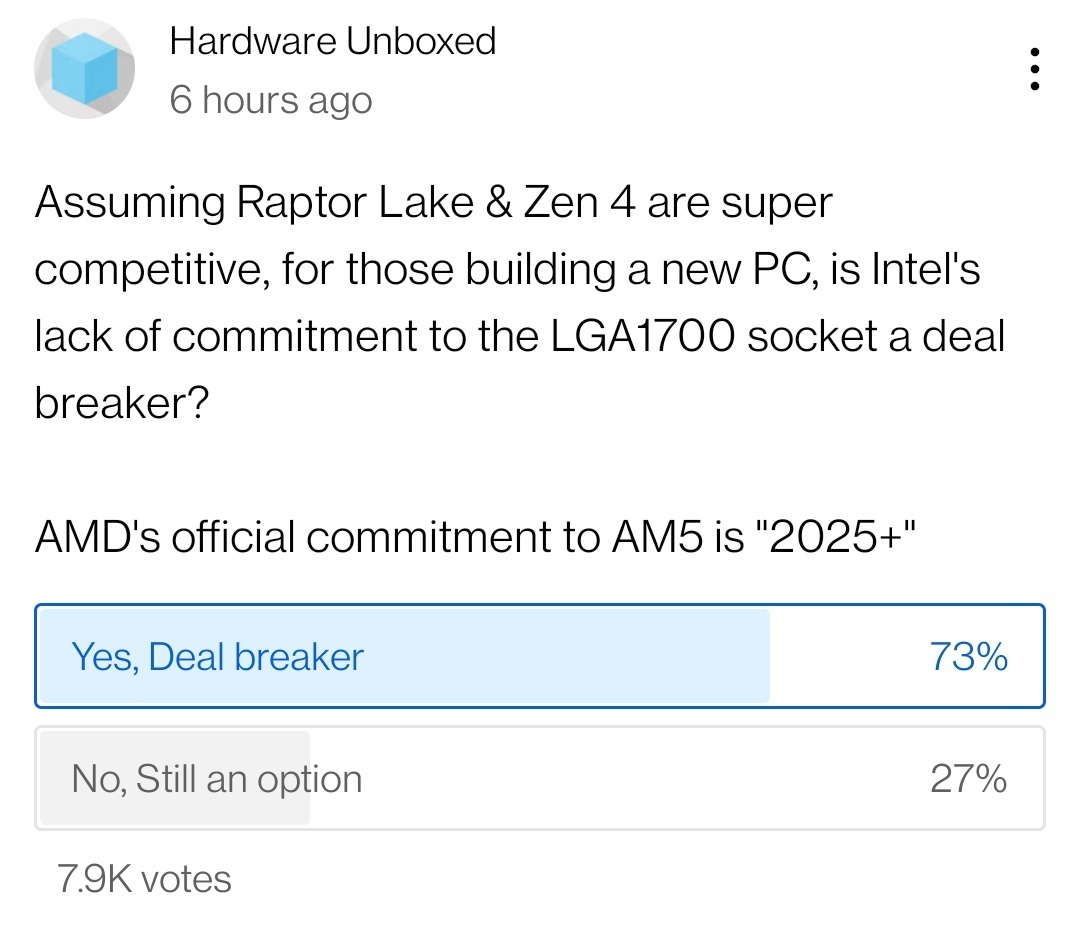1080x931 pixels.
Task: Click the blue filled bar of the Yes option
Action: pos(405,656)
